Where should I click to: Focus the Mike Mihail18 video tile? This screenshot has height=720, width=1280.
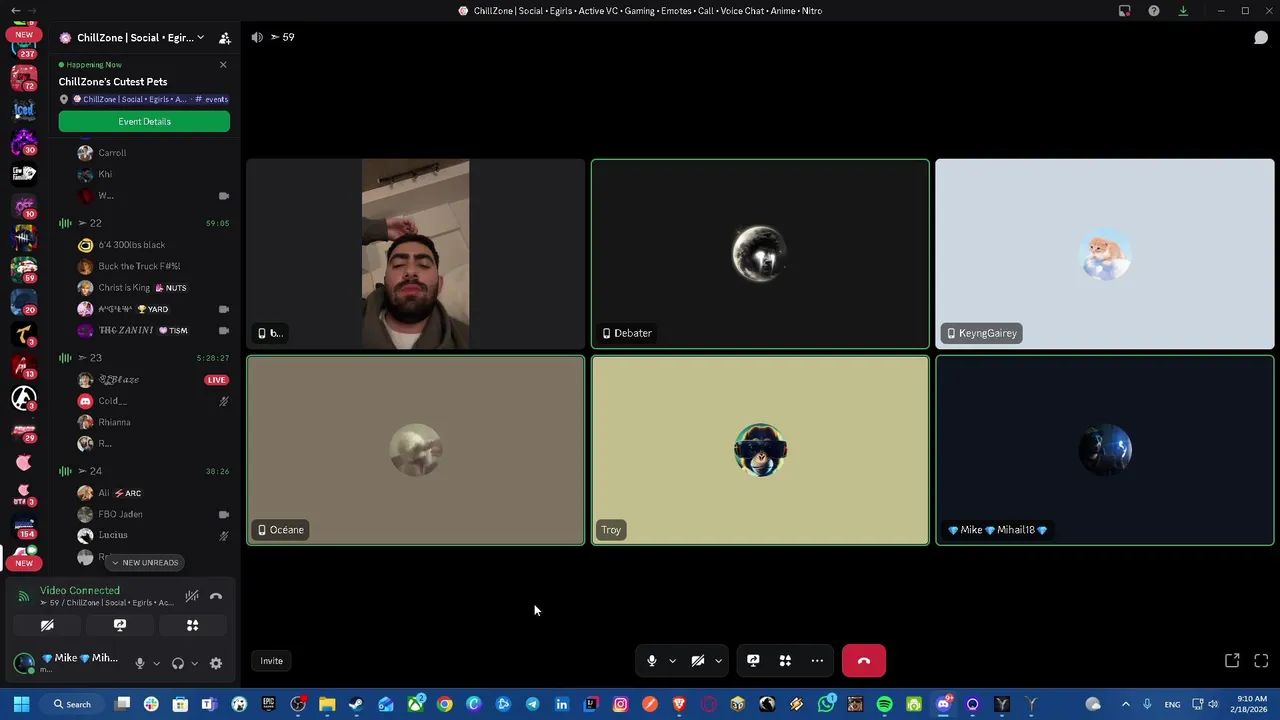click(1105, 450)
